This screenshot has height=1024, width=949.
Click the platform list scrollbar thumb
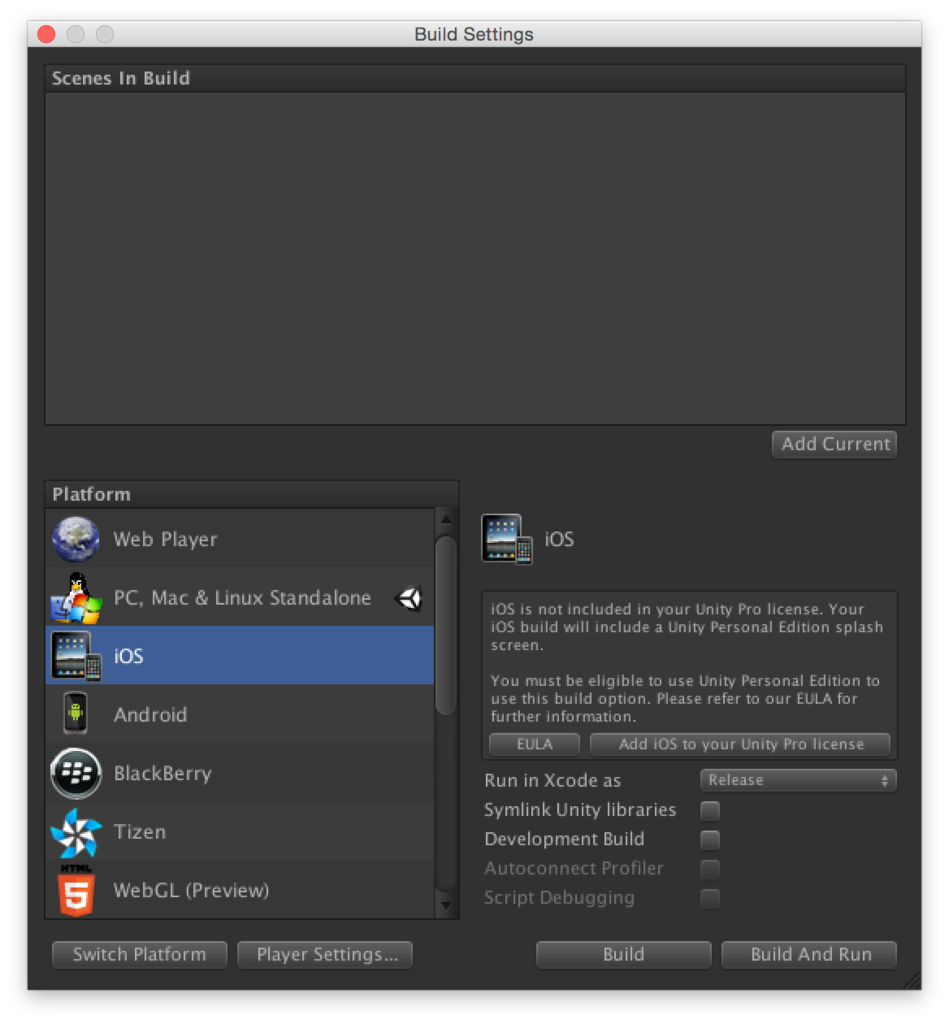point(446,625)
